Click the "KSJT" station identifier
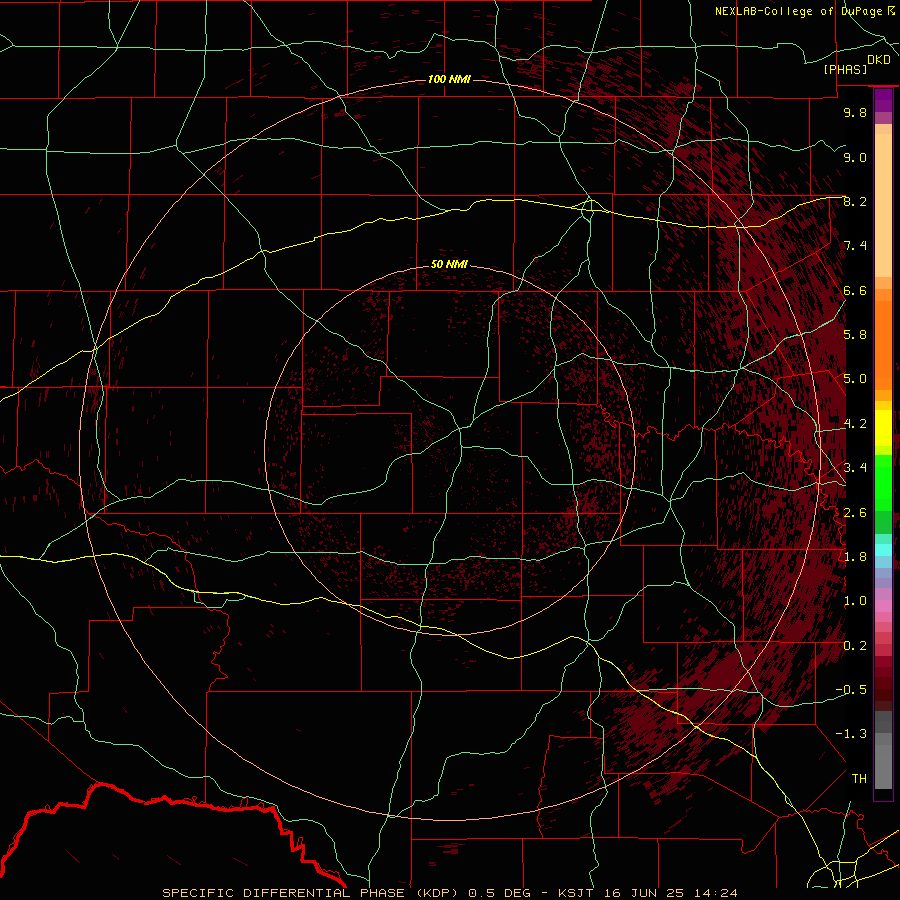This screenshot has height=900, width=900. click(574, 893)
